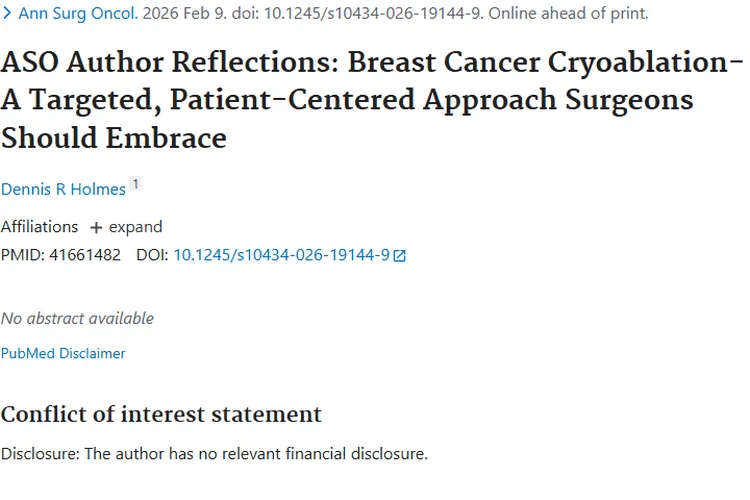Open author Dennis R Holmes link
Viewport: 750px width, 500px height.
coord(63,189)
